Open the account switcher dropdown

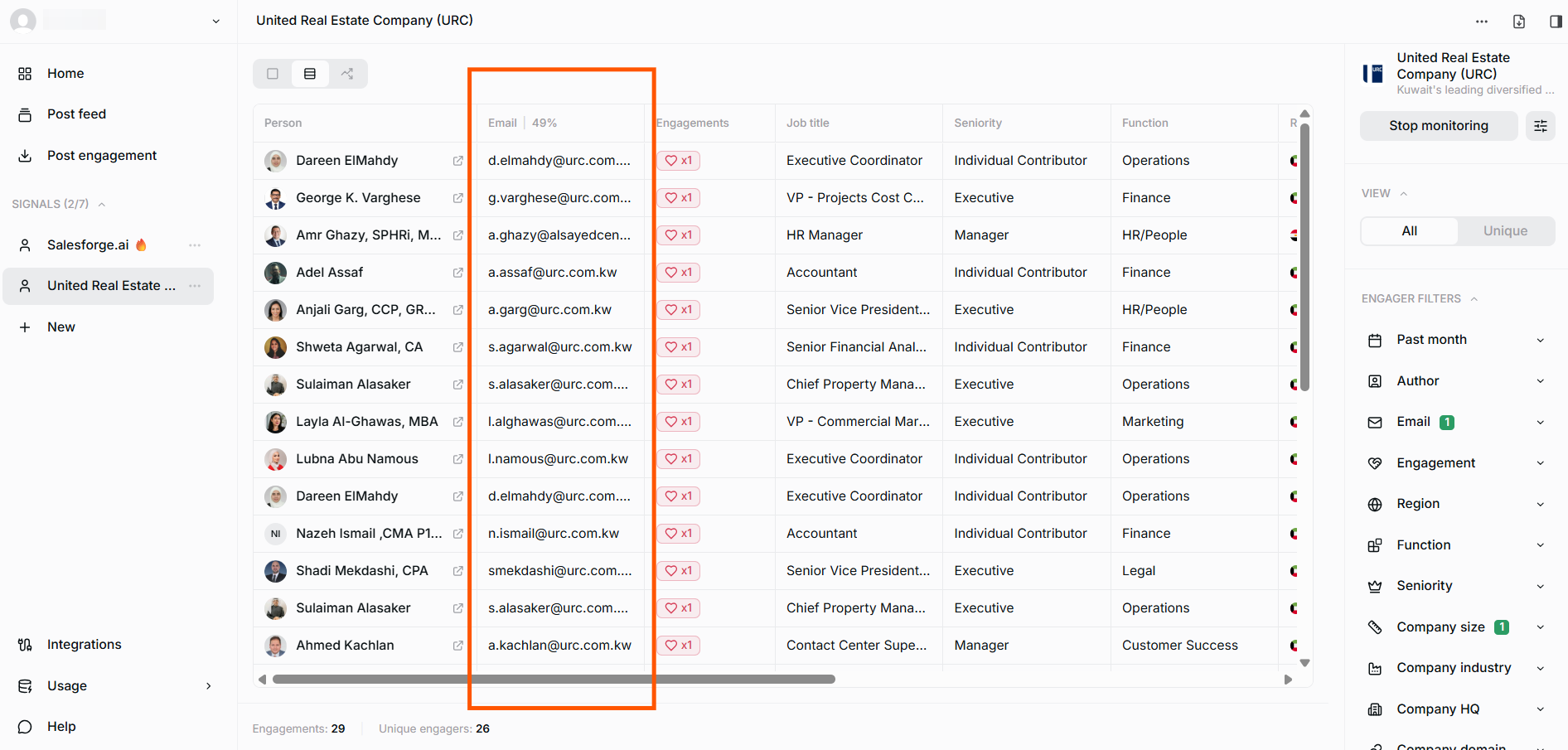(215, 21)
